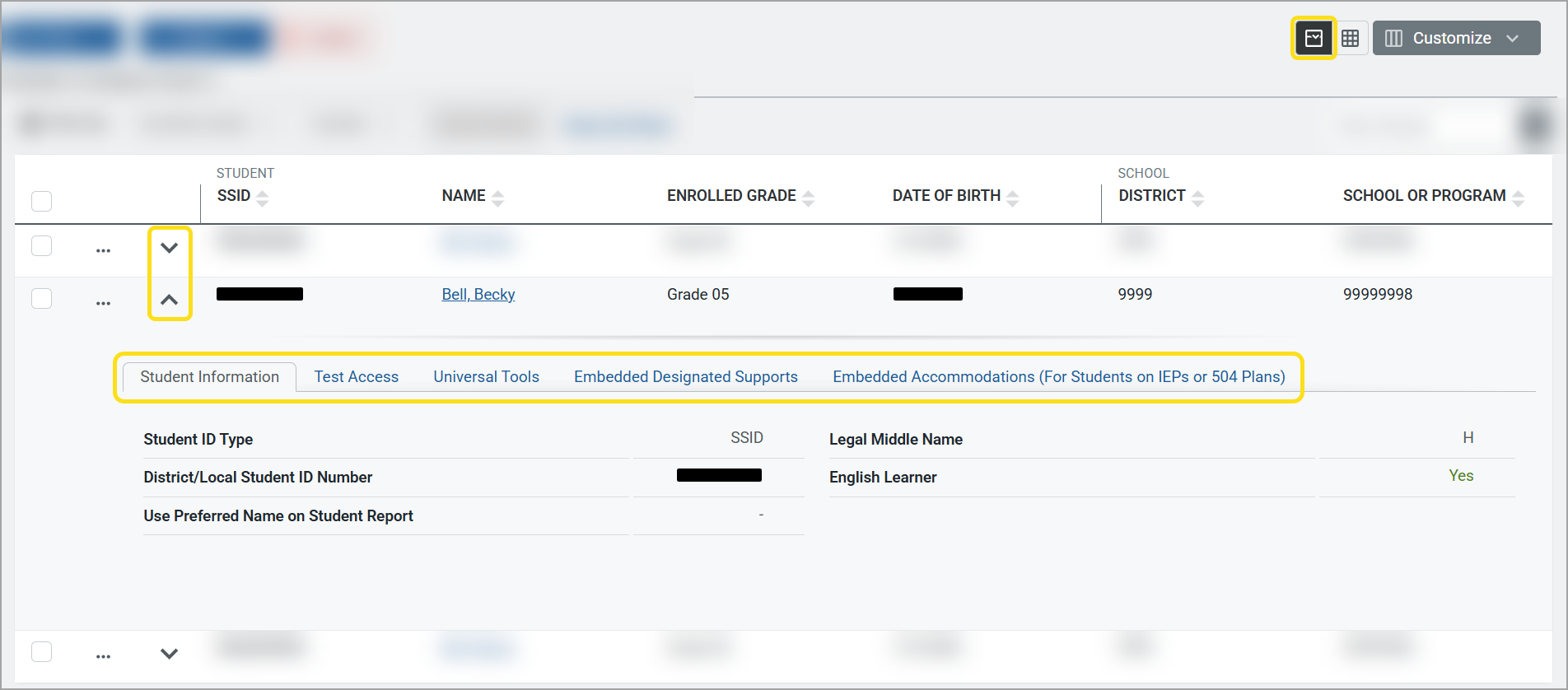
Task: View the Embedded Designated Supports tab
Action: [x=685, y=376]
